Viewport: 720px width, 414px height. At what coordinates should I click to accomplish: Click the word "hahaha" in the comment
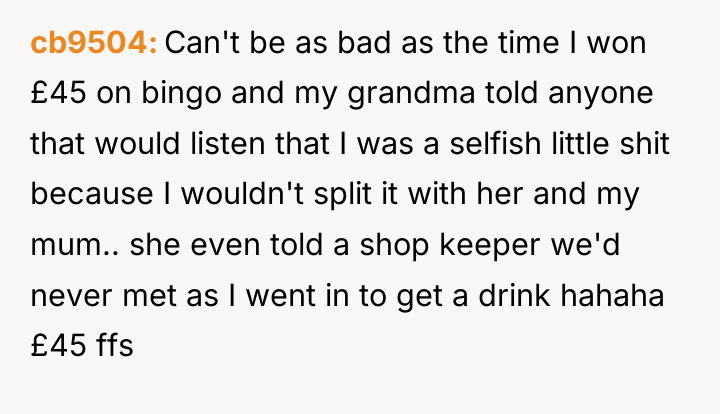point(612,295)
